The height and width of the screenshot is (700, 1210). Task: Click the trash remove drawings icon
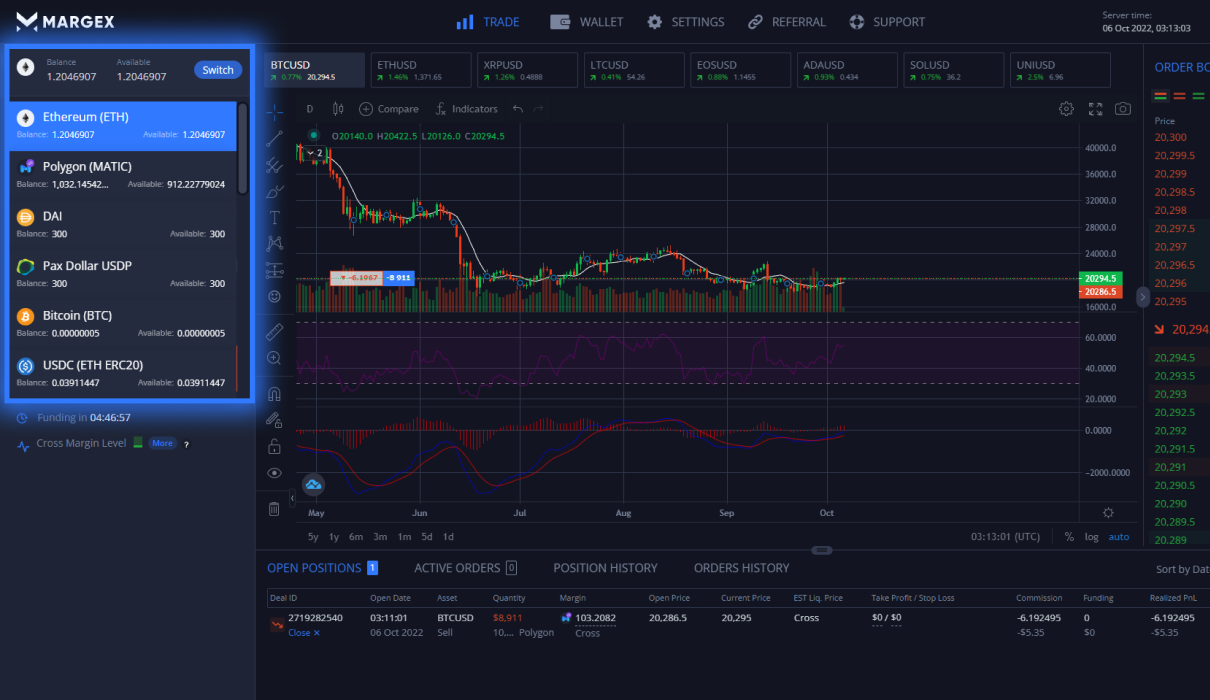click(274, 509)
